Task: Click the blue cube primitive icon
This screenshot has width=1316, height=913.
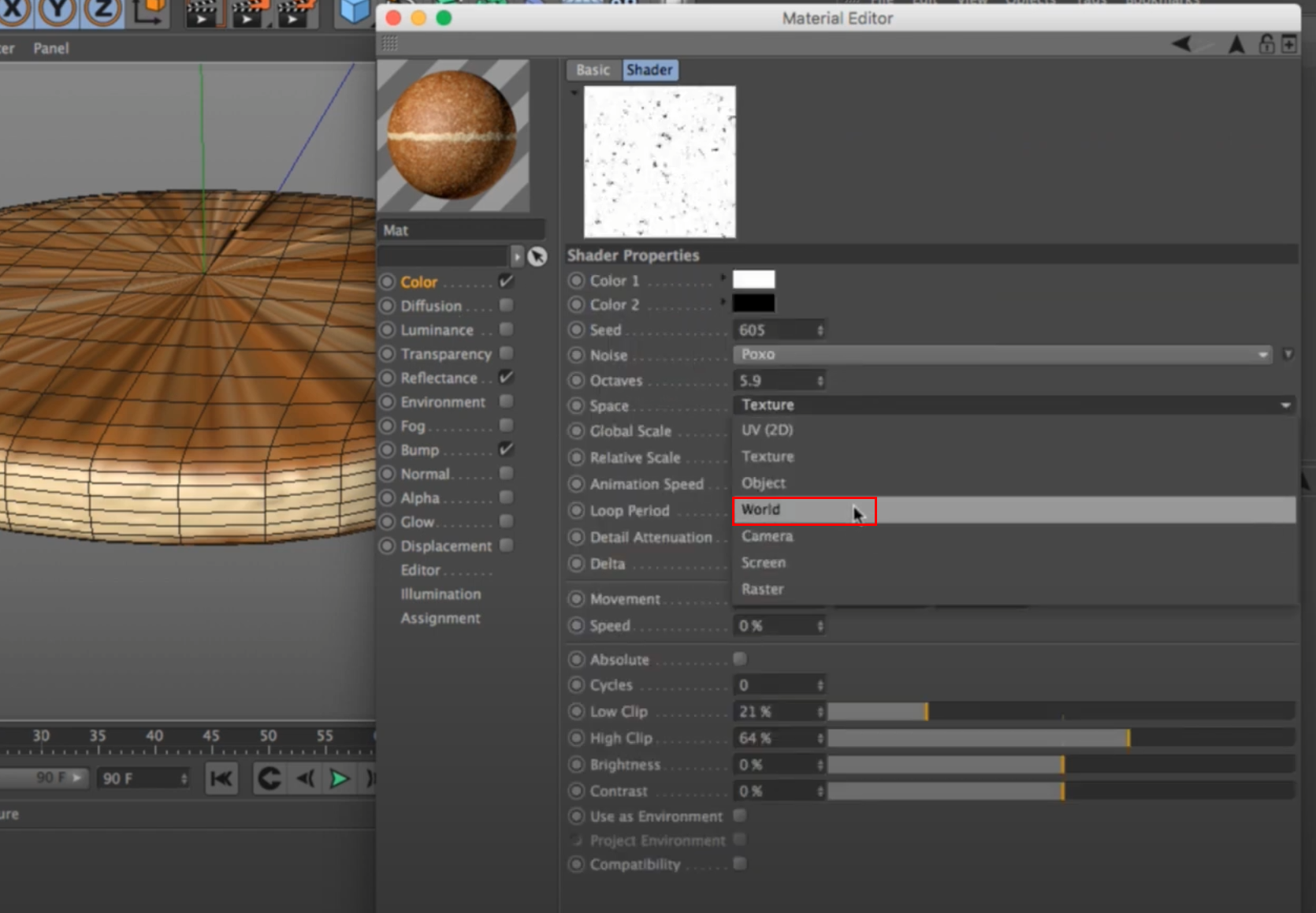Action: pos(354,13)
